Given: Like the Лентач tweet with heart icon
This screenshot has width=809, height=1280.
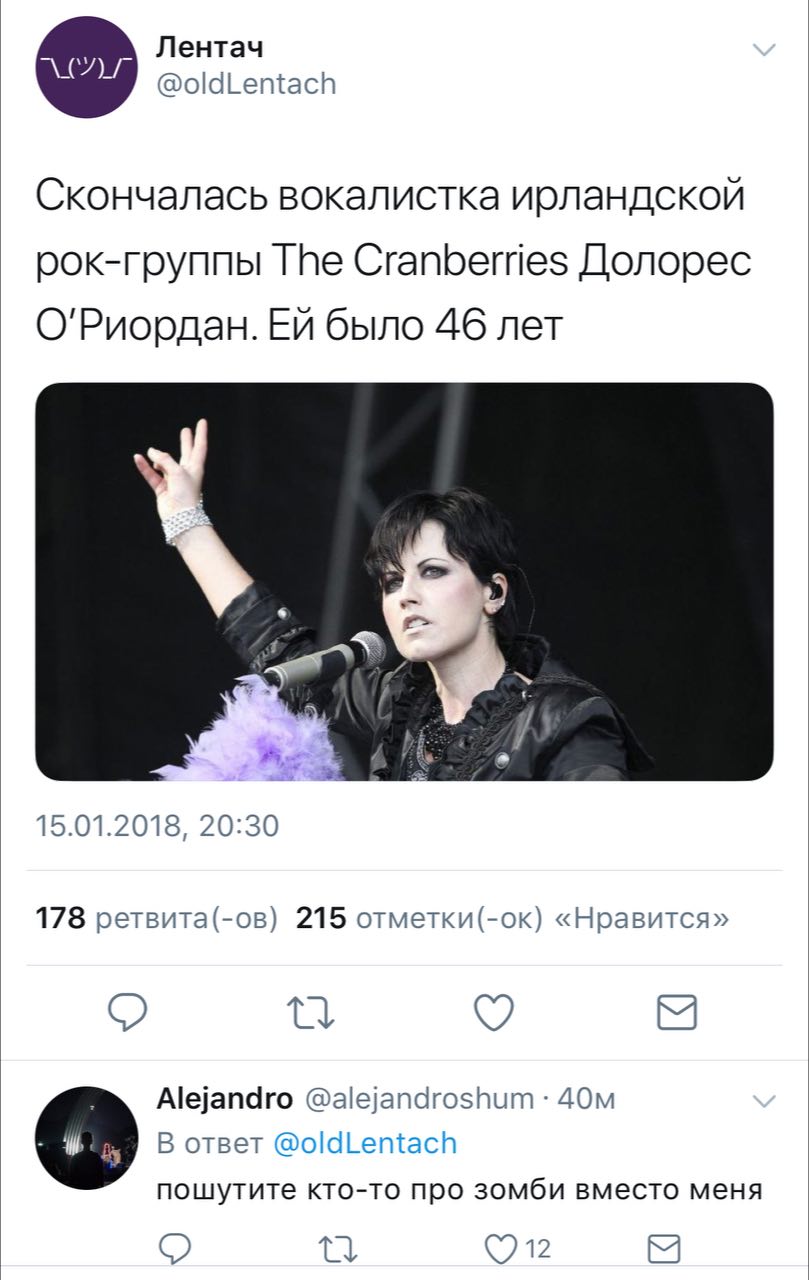Looking at the screenshot, I should tap(493, 1013).
